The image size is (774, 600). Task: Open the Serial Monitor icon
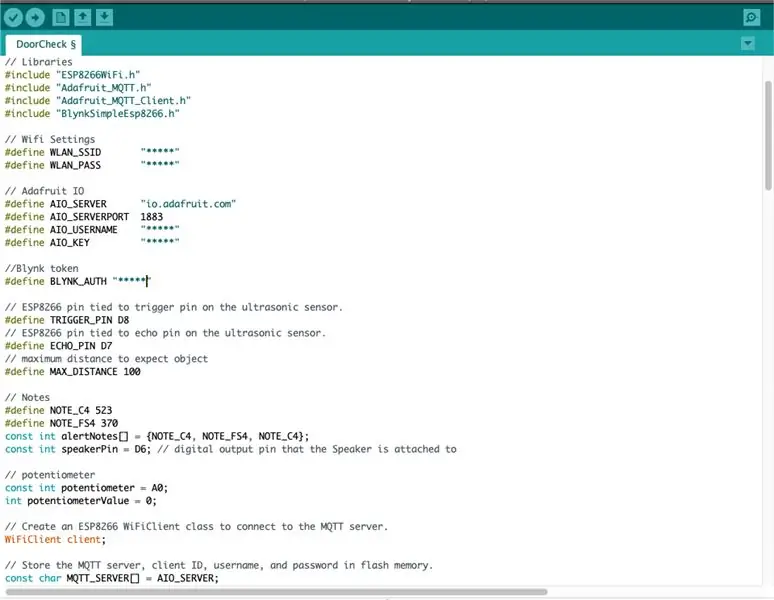[751, 18]
